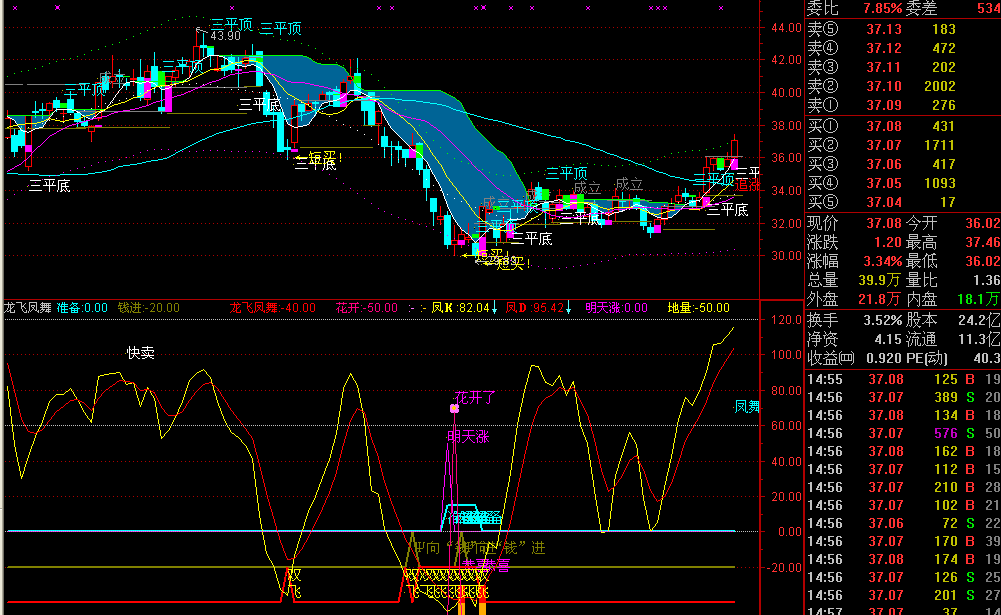Click the down arrow next to 凤K:82.04
This screenshot has height=615, width=1001.
tap(494, 308)
